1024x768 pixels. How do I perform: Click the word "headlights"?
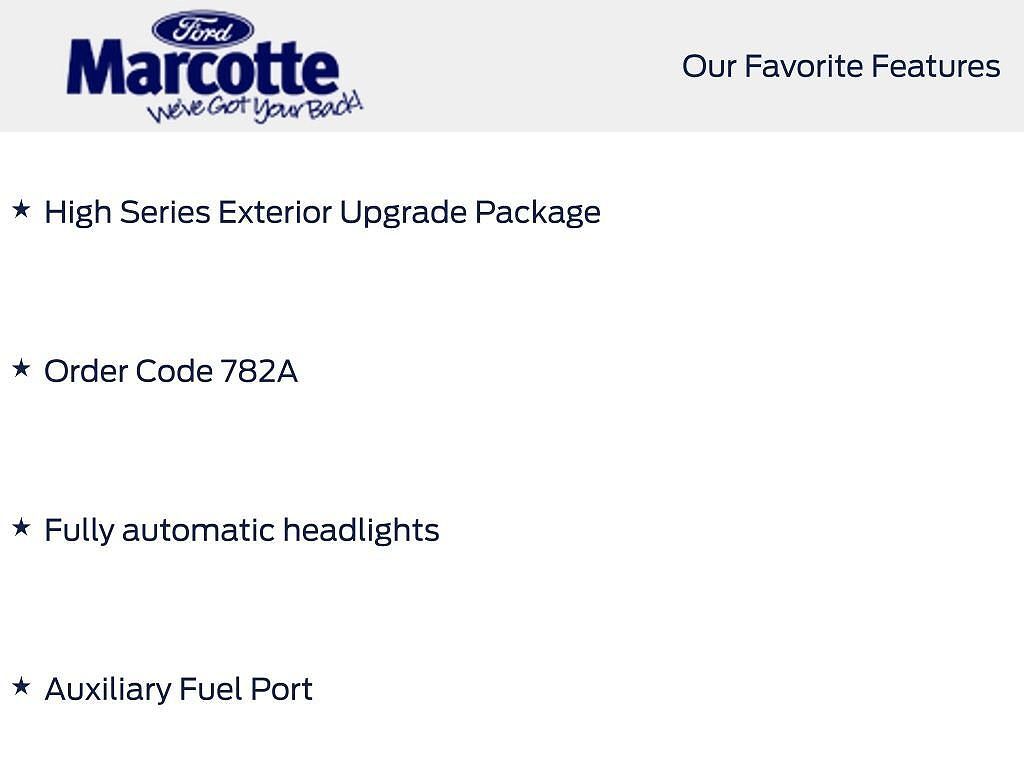coord(361,530)
